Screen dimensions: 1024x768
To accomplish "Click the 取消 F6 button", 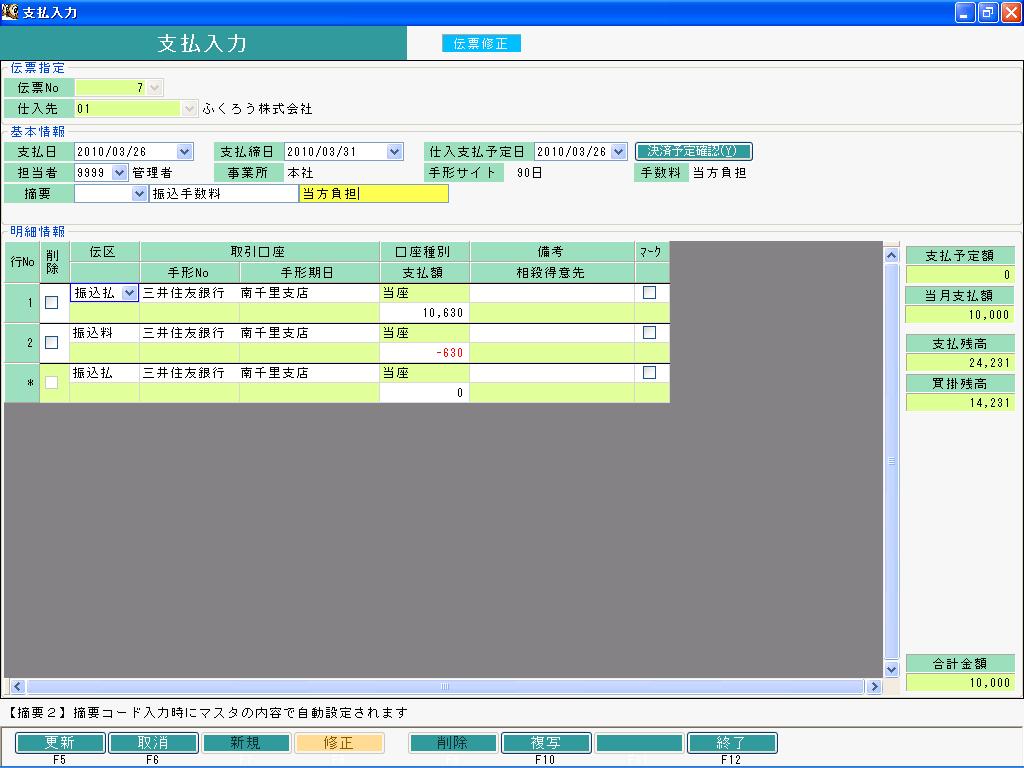I will (x=153, y=743).
